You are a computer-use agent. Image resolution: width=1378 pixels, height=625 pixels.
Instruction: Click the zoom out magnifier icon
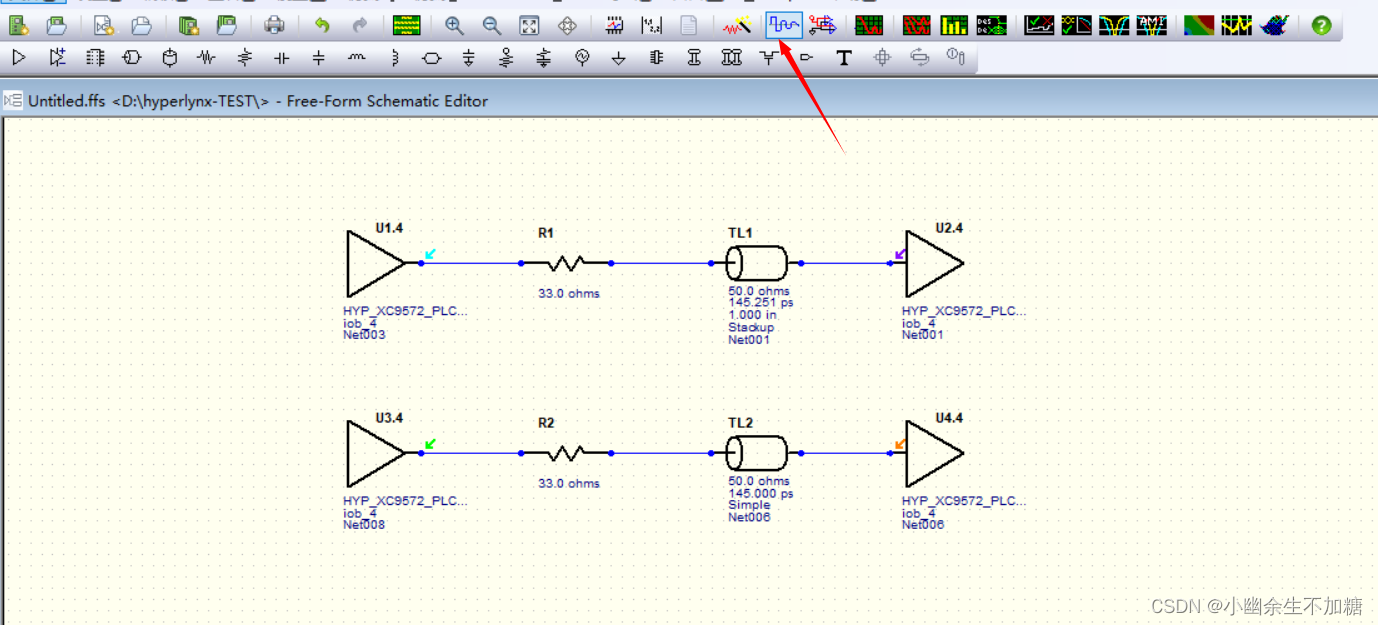(491, 25)
